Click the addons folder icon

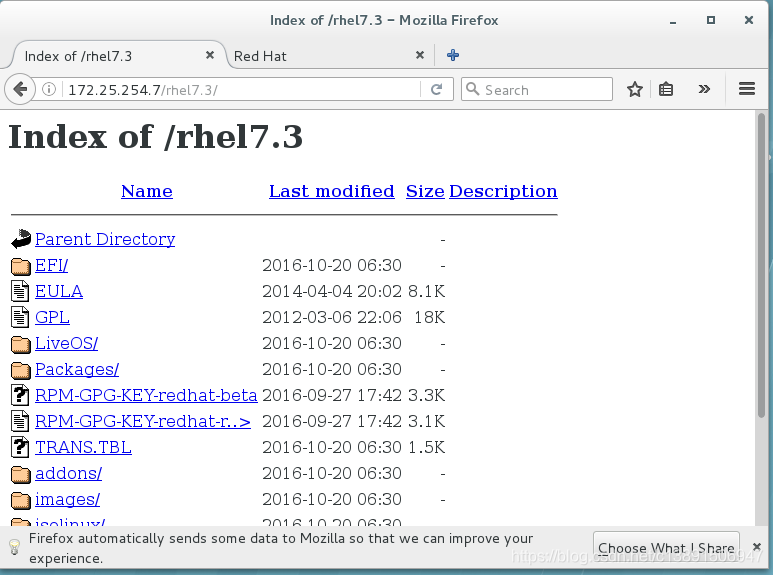pyautogui.click(x=21, y=474)
